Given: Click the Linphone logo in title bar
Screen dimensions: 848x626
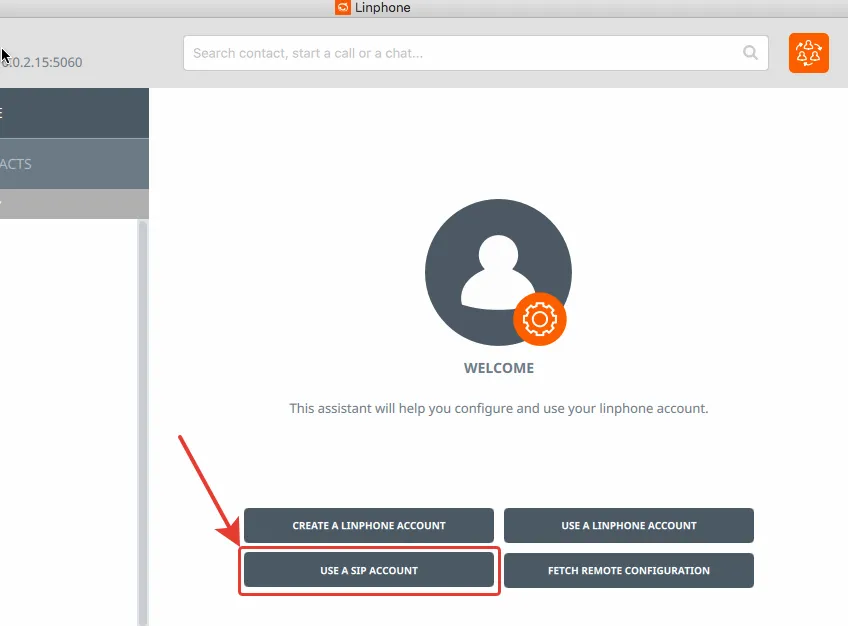Looking at the screenshot, I should (343, 8).
